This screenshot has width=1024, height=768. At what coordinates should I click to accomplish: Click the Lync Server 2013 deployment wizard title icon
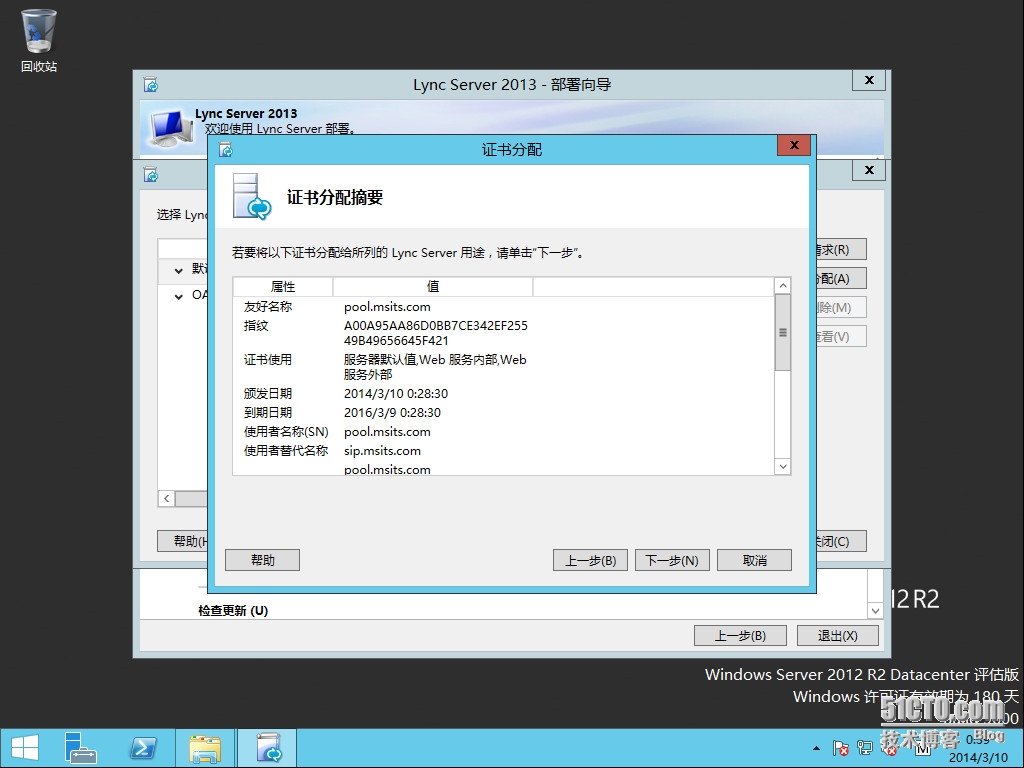151,85
